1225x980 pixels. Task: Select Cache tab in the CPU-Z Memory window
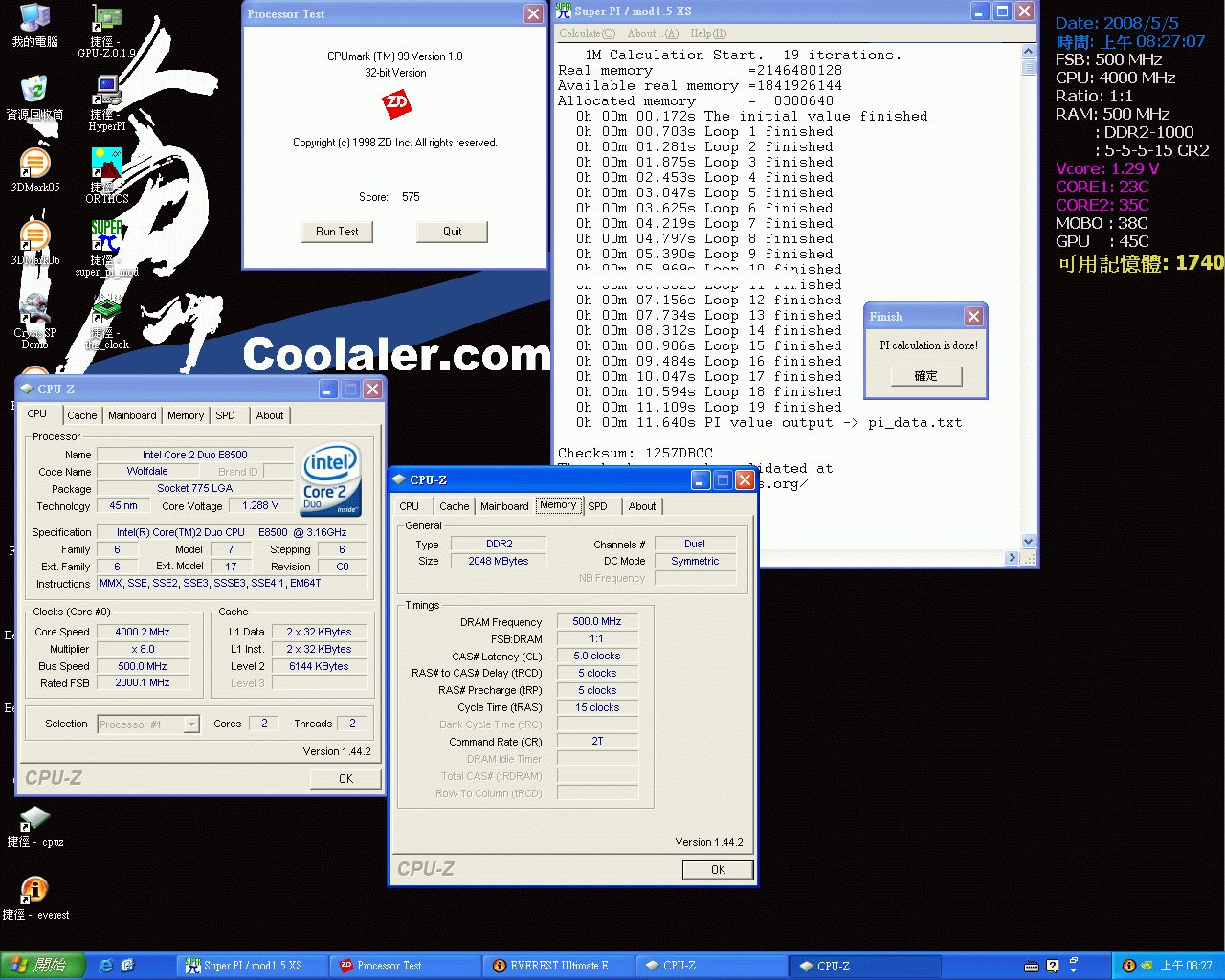(x=455, y=506)
